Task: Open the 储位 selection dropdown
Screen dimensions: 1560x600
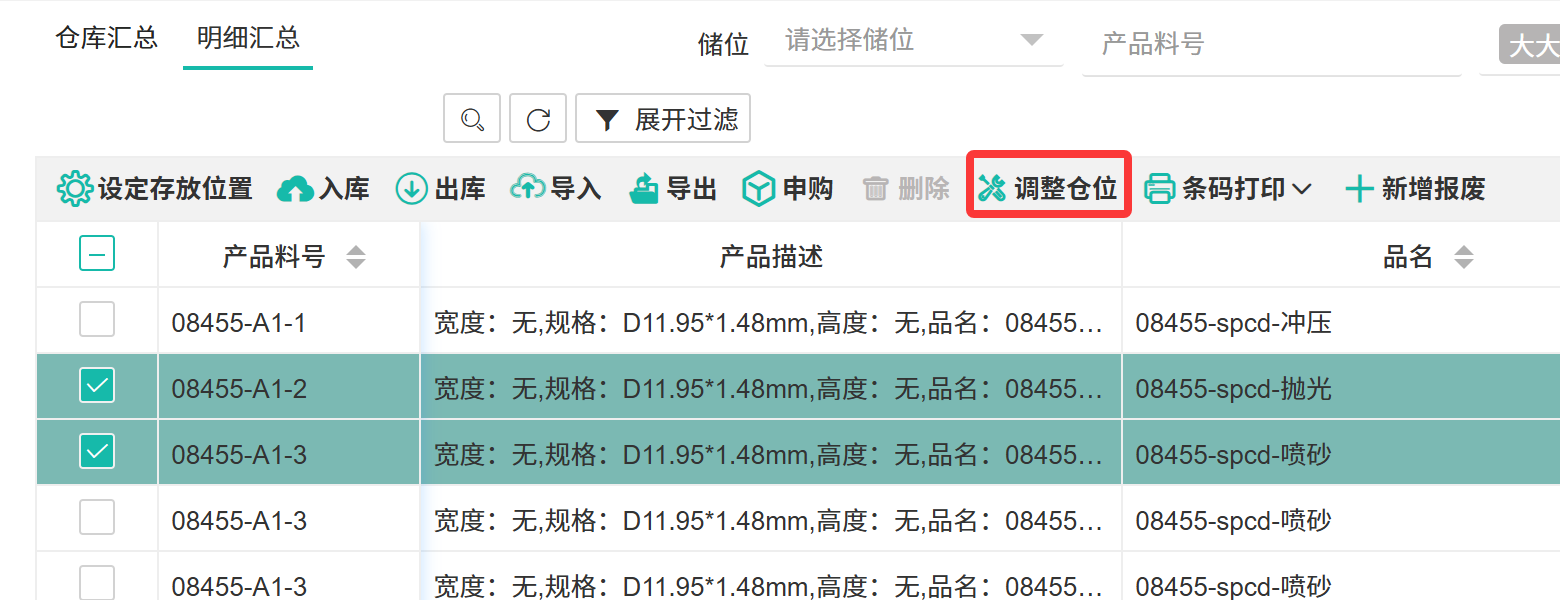Action: [x=912, y=42]
